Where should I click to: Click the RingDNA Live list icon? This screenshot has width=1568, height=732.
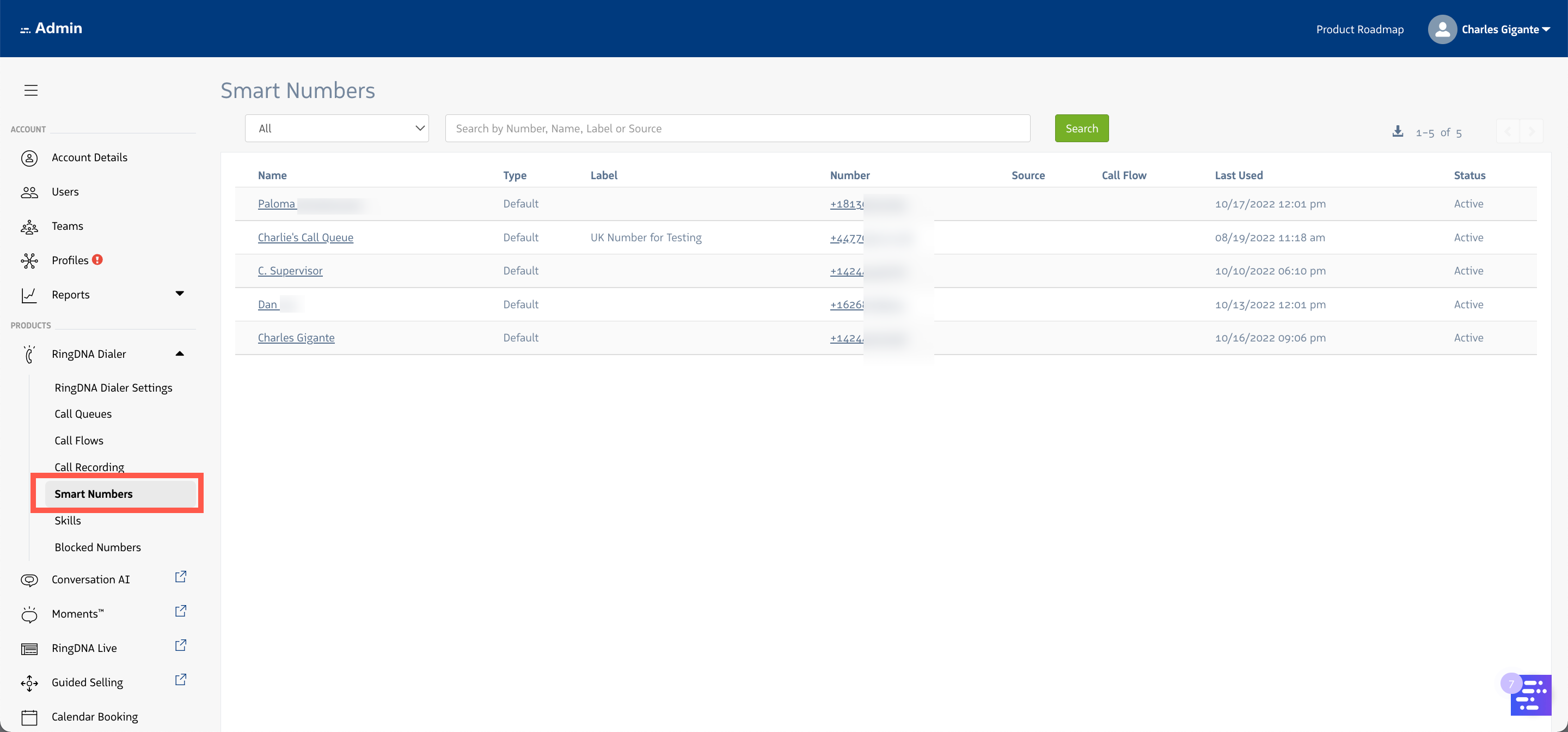[29, 649]
